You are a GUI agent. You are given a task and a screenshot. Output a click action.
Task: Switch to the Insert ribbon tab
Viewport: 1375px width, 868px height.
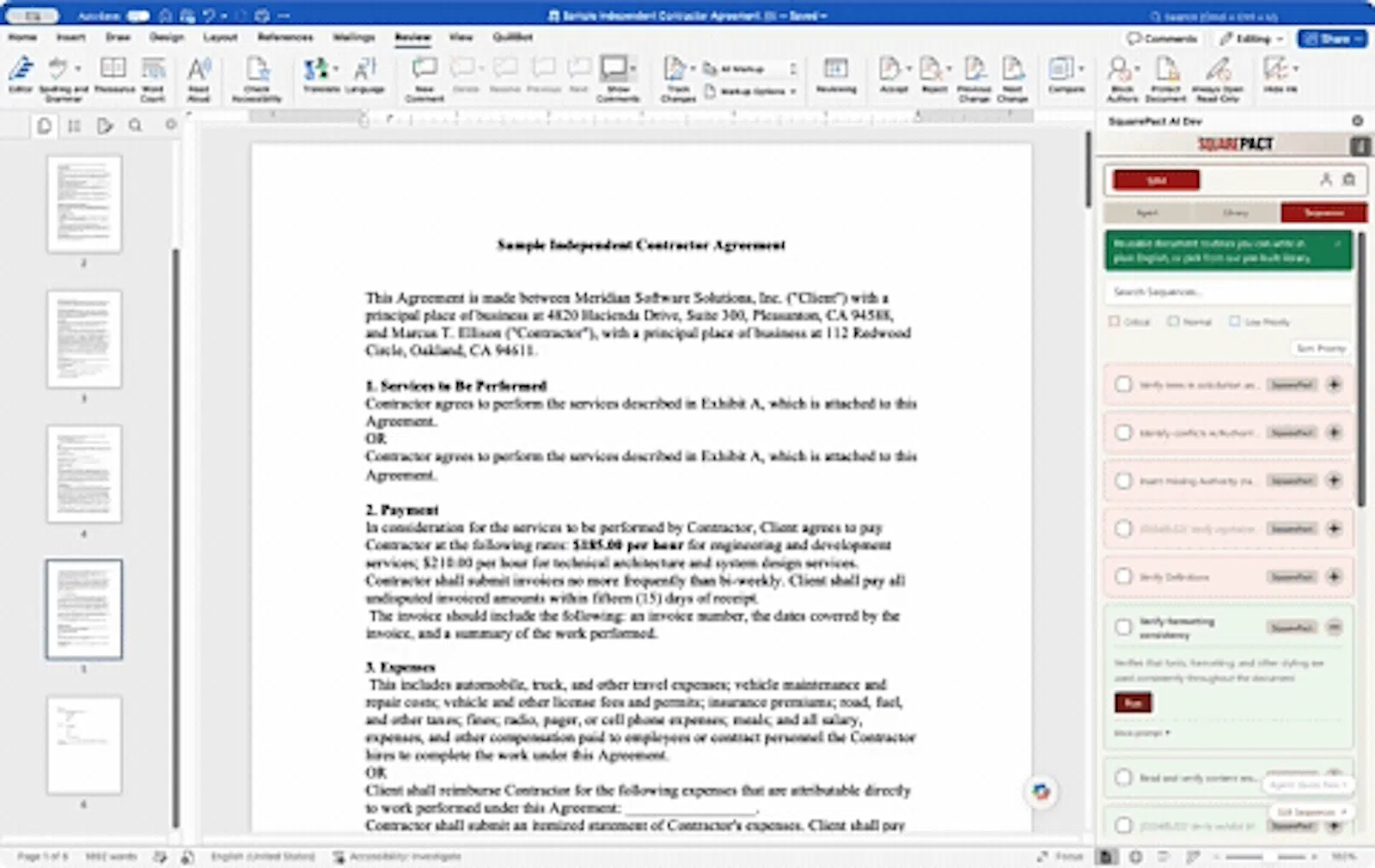coord(71,37)
